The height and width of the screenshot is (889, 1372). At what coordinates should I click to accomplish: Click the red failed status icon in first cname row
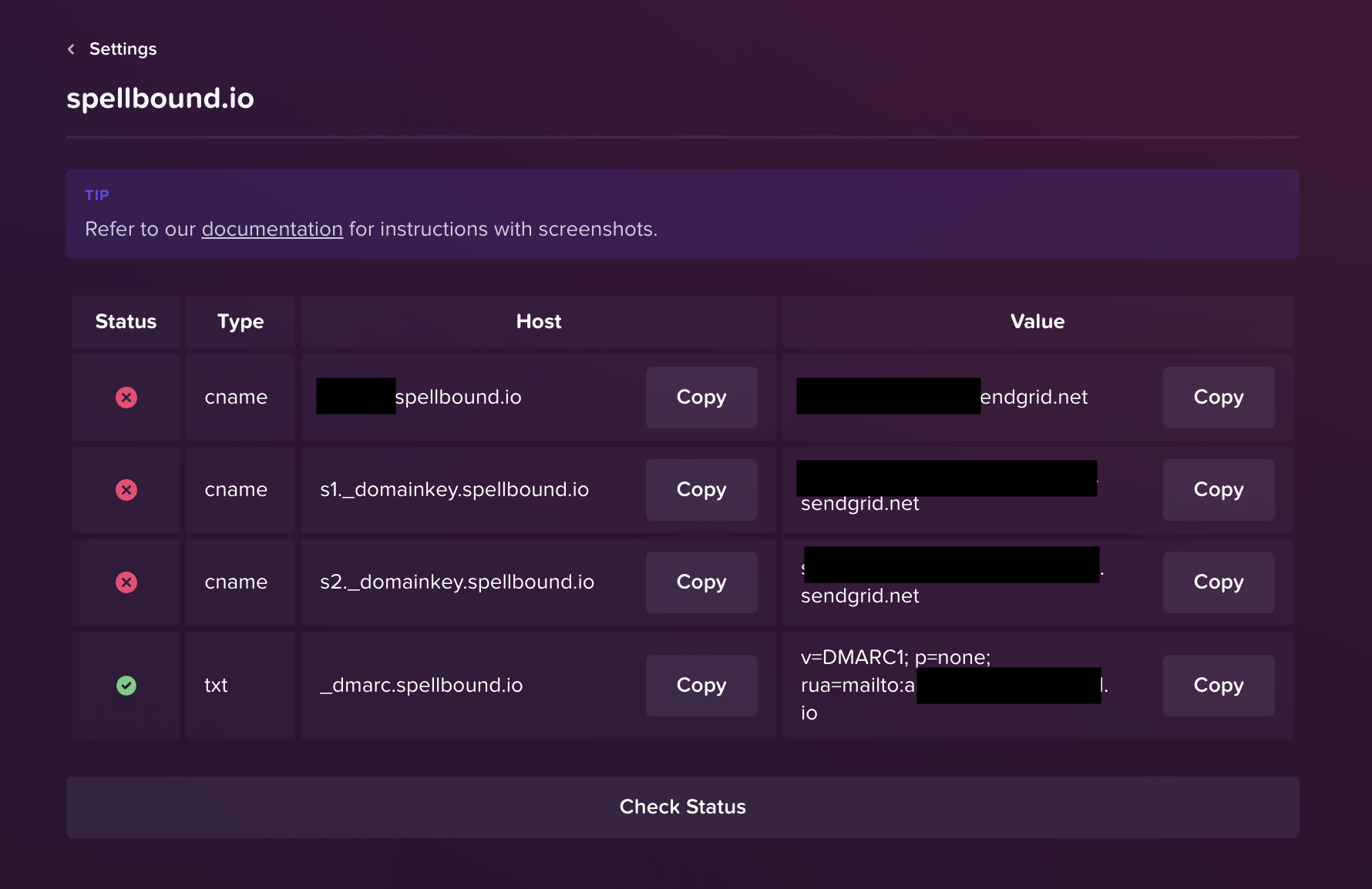pyautogui.click(x=126, y=398)
